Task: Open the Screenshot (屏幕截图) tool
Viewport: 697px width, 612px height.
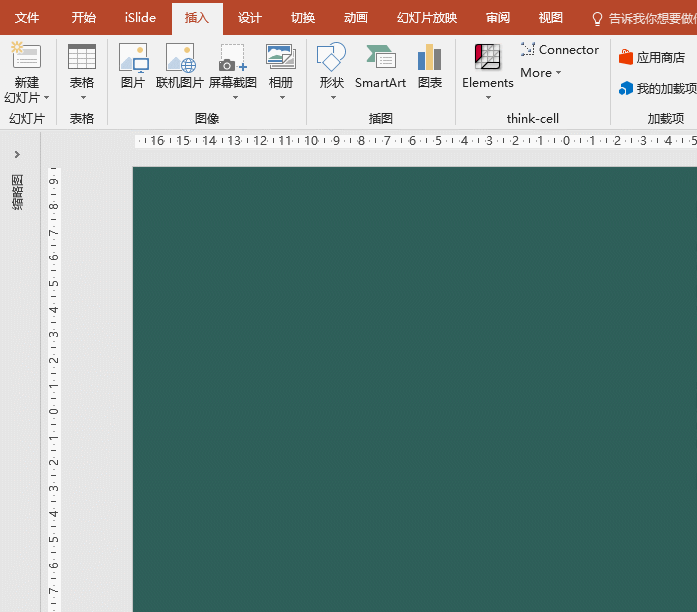Action: (x=233, y=58)
